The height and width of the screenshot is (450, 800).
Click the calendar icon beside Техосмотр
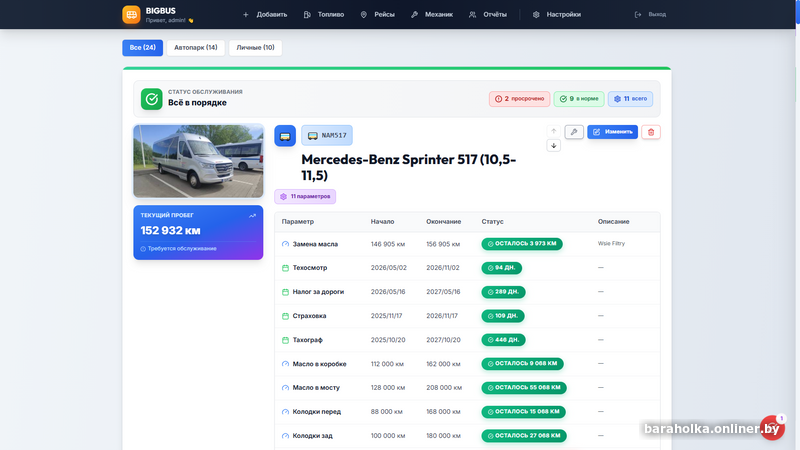pos(285,268)
